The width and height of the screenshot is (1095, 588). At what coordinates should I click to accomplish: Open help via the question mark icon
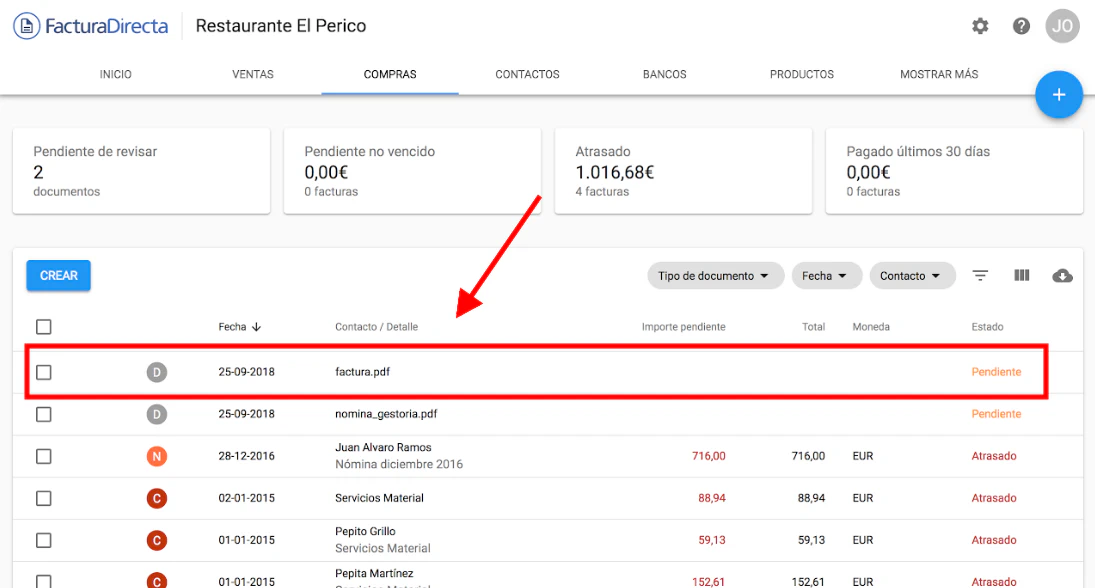point(1021,26)
